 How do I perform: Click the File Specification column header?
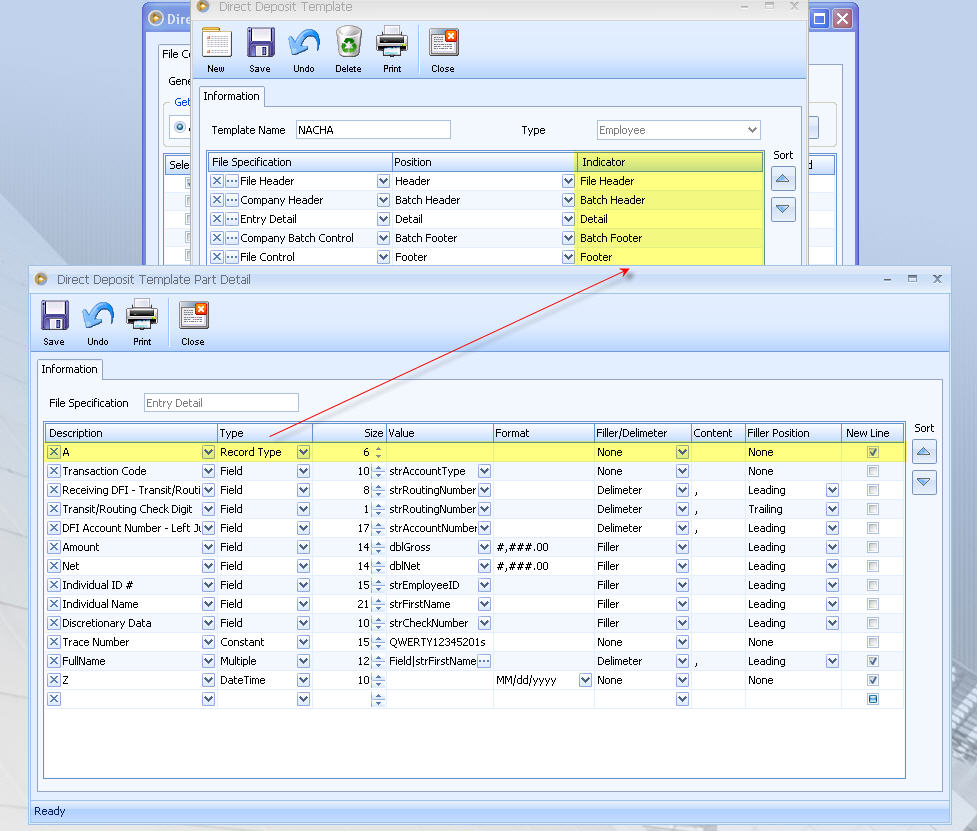[x=300, y=162]
